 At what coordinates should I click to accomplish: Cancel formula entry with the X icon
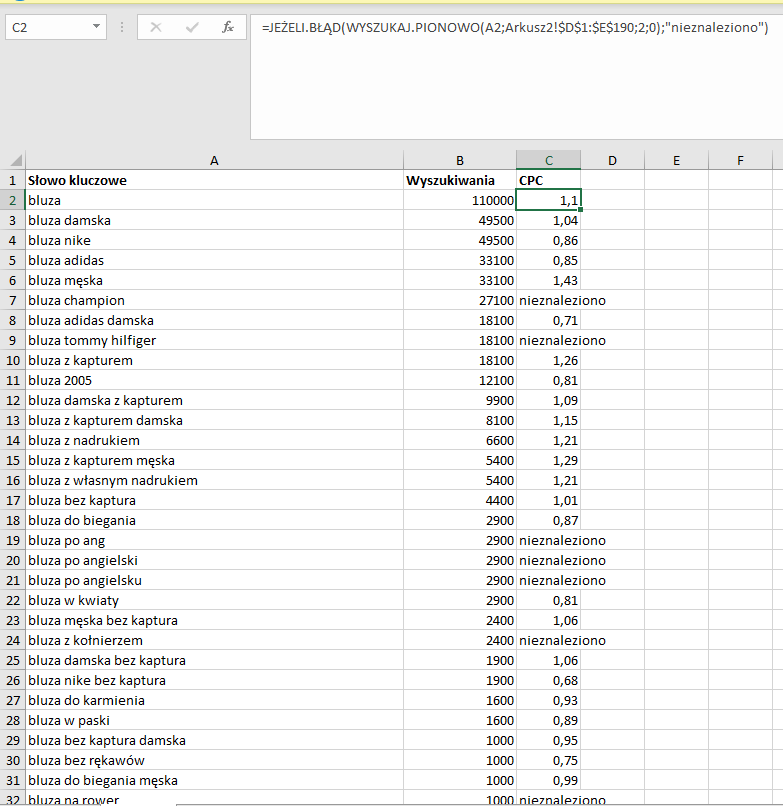coord(156,27)
